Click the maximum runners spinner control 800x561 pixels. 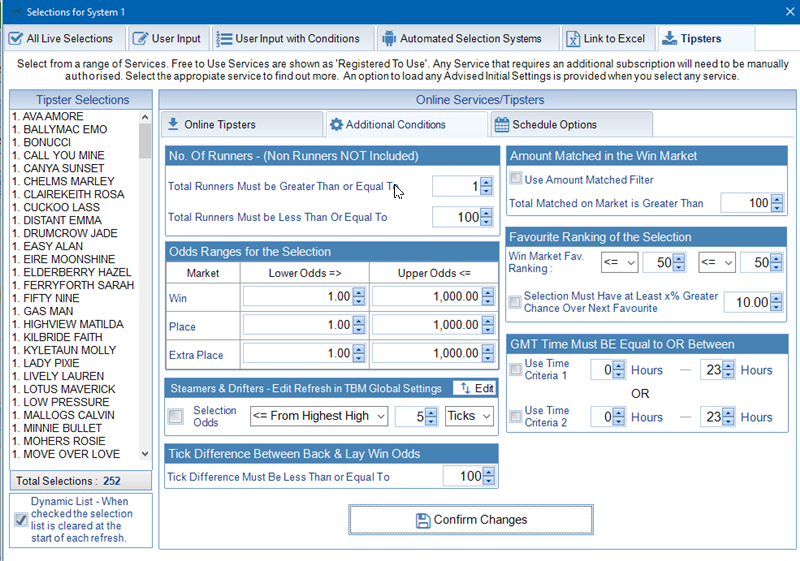[x=486, y=217]
